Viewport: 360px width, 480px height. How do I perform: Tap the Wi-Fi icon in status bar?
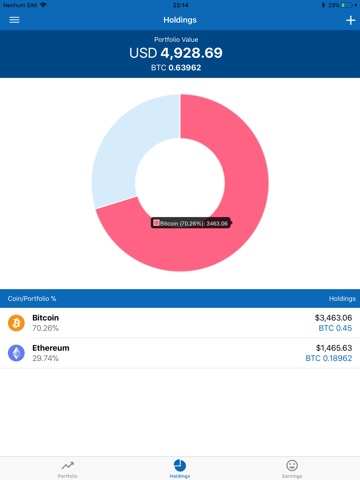pos(43,5)
